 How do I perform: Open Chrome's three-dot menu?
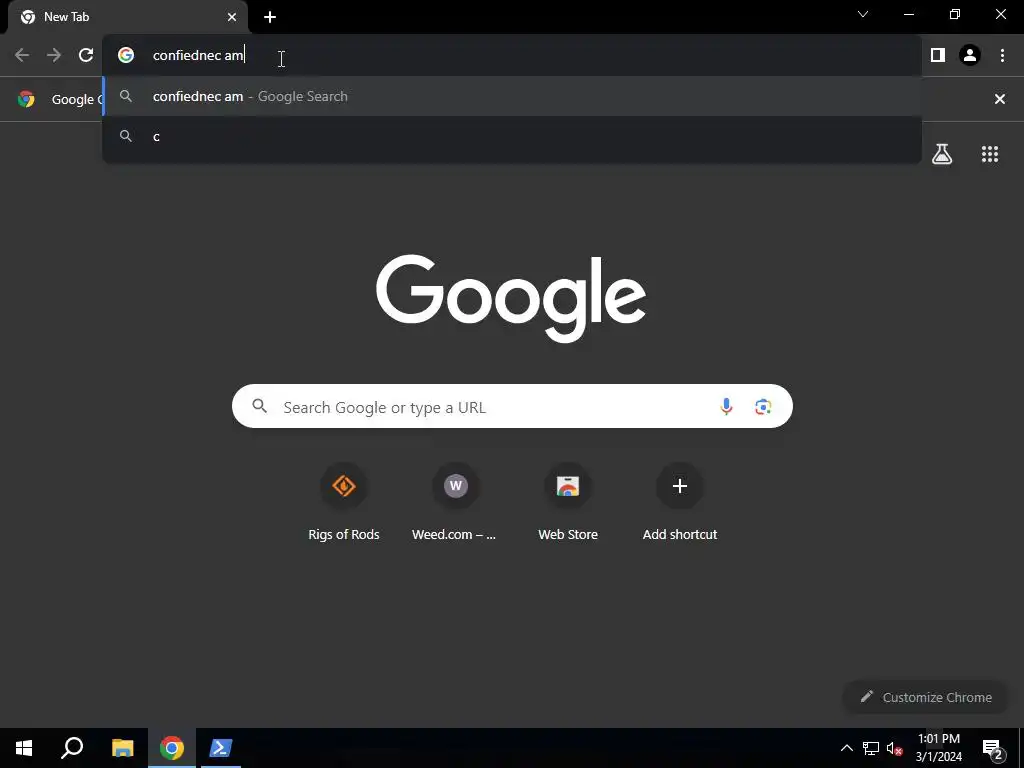click(x=1002, y=56)
